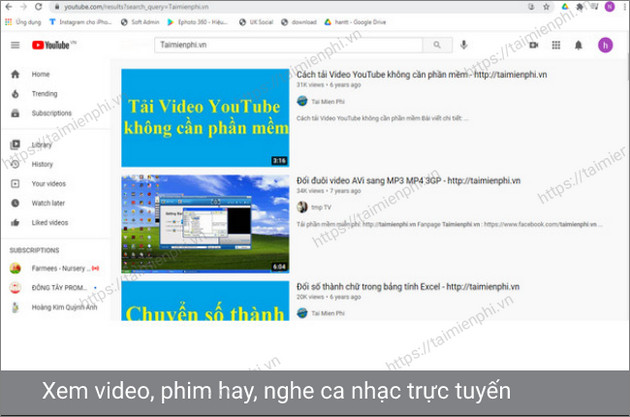Click the '31K views • 6 years ago' text
The height and width of the screenshot is (417, 630).
tap(329, 85)
